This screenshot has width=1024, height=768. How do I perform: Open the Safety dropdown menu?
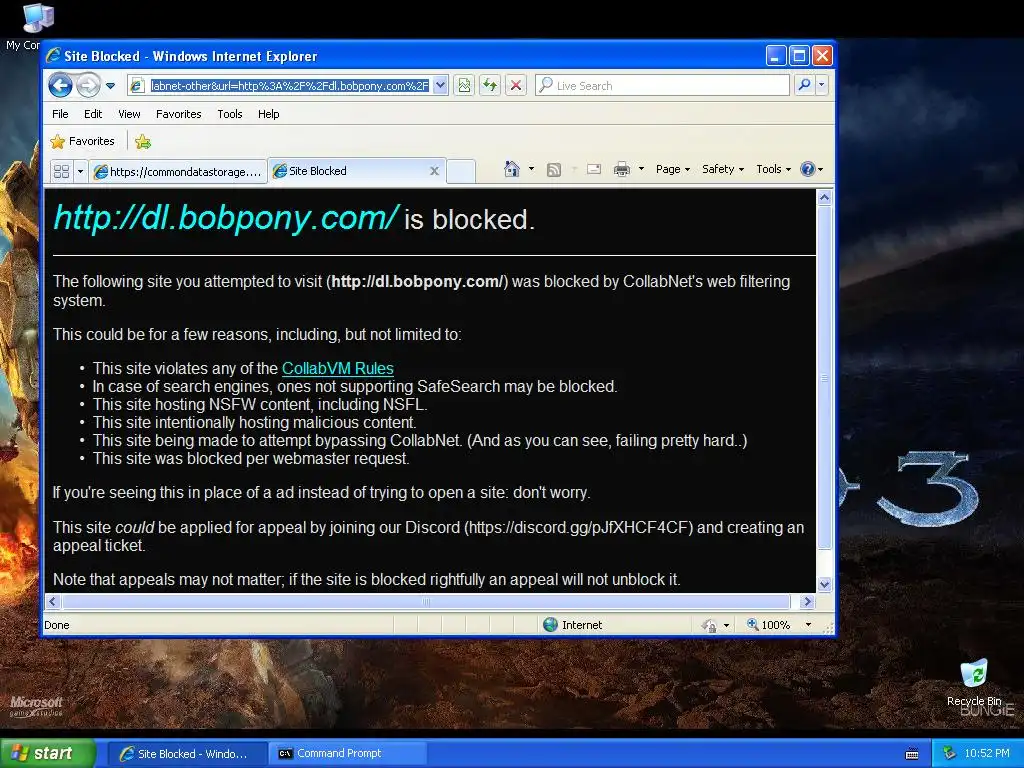tap(723, 169)
